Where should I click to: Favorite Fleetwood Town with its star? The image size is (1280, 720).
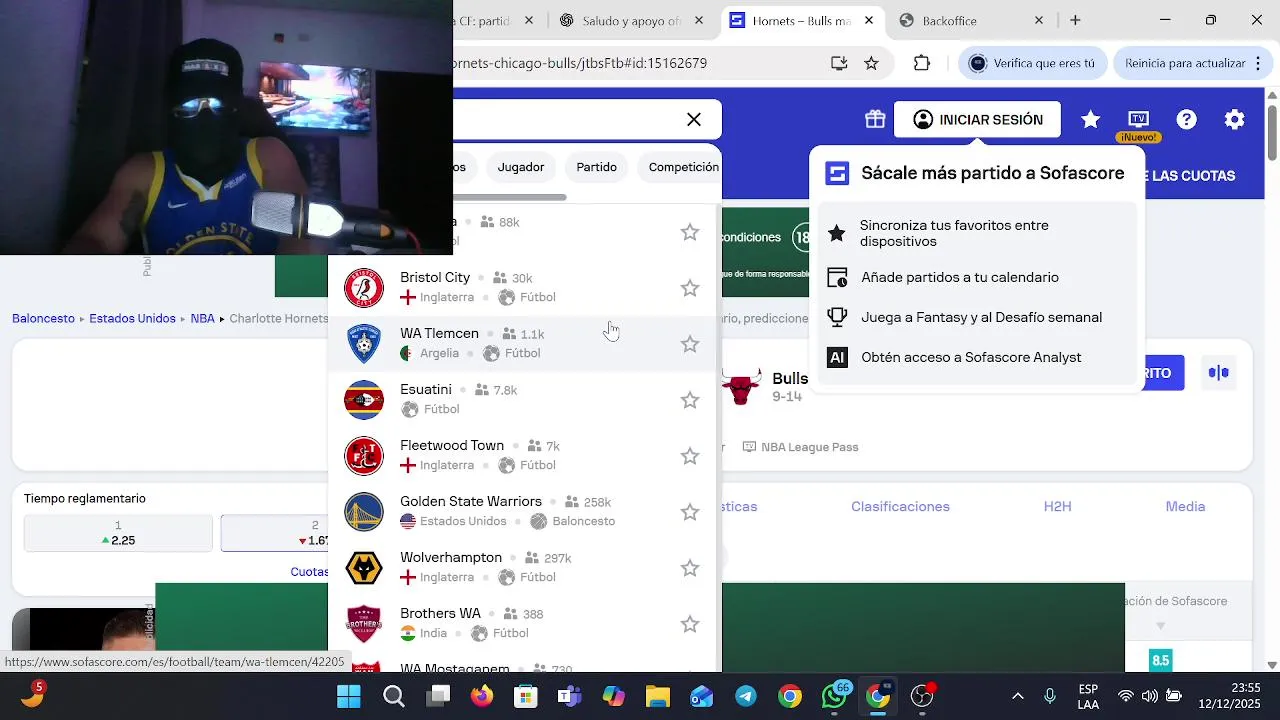click(690, 456)
